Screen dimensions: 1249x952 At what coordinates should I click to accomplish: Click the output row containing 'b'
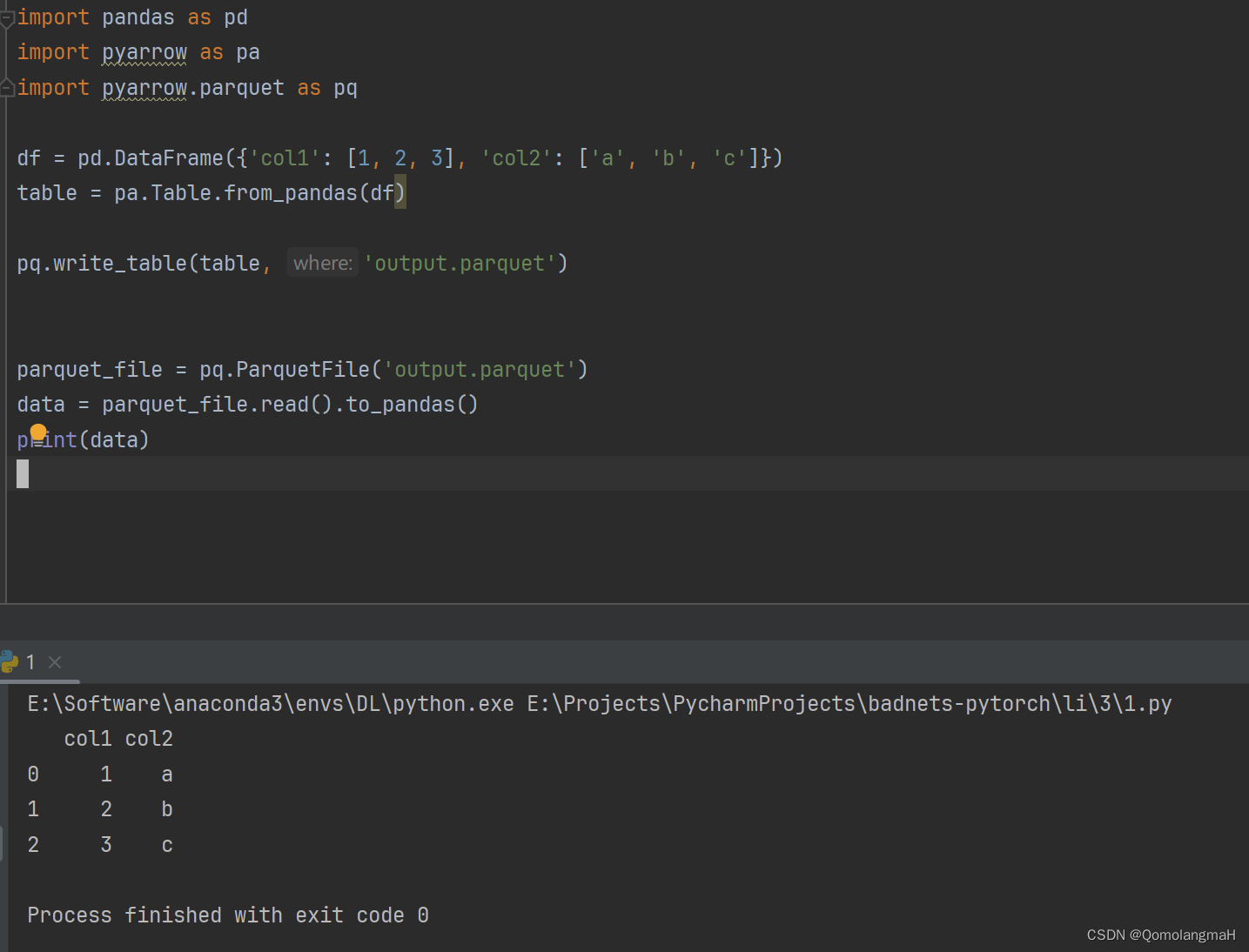pyautogui.click(x=100, y=809)
